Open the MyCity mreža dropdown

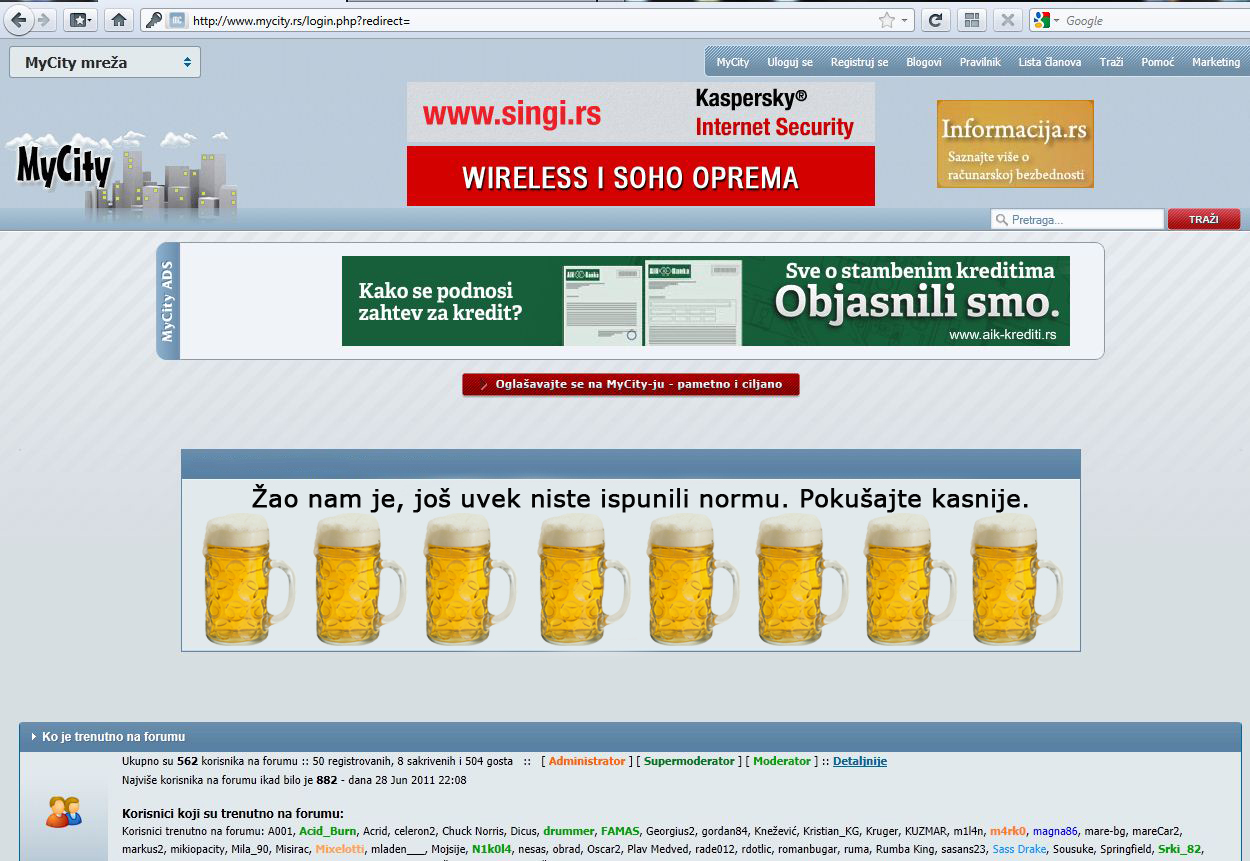point(105,62)
